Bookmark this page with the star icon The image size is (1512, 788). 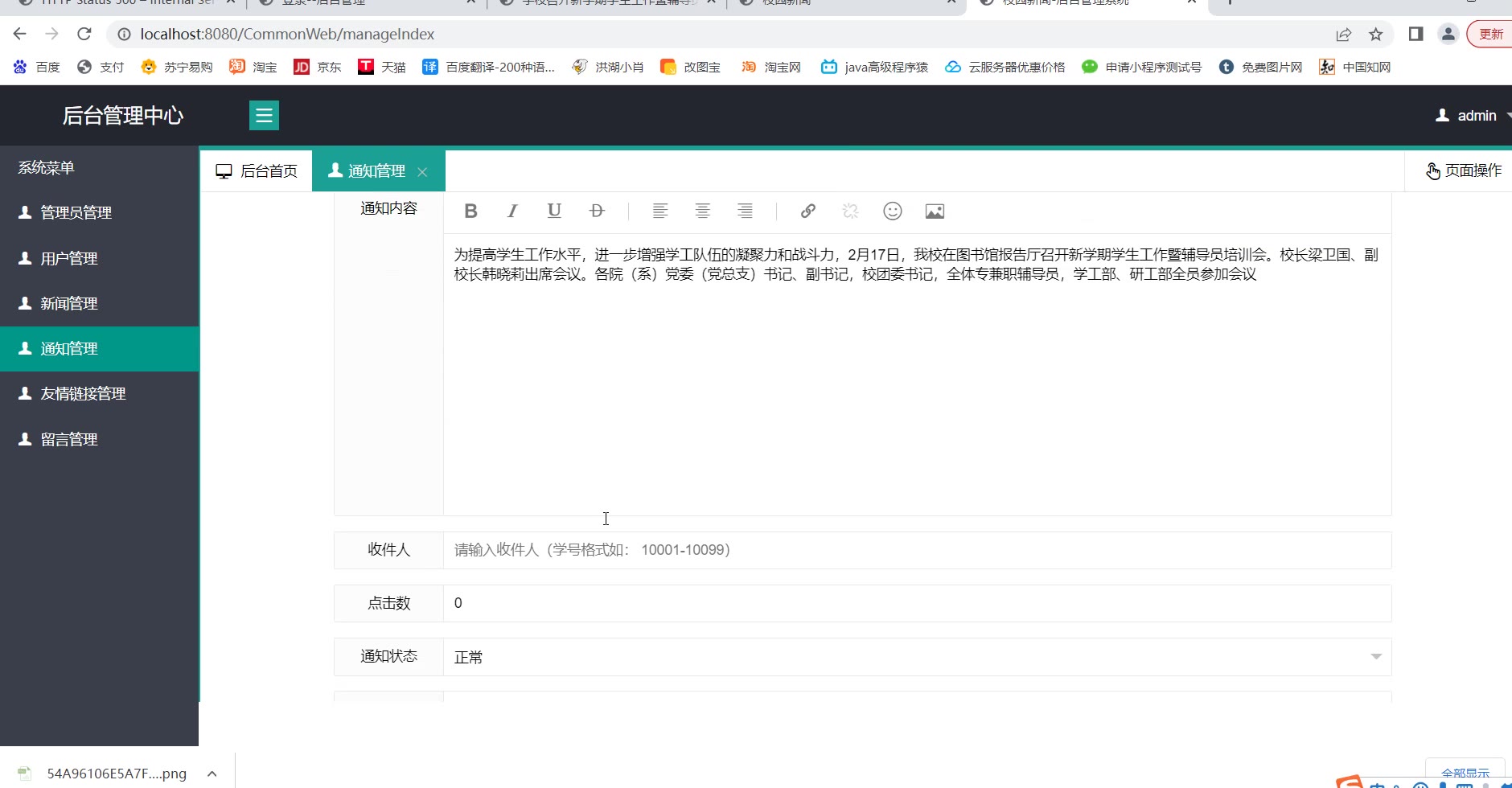coord(1376,35)
